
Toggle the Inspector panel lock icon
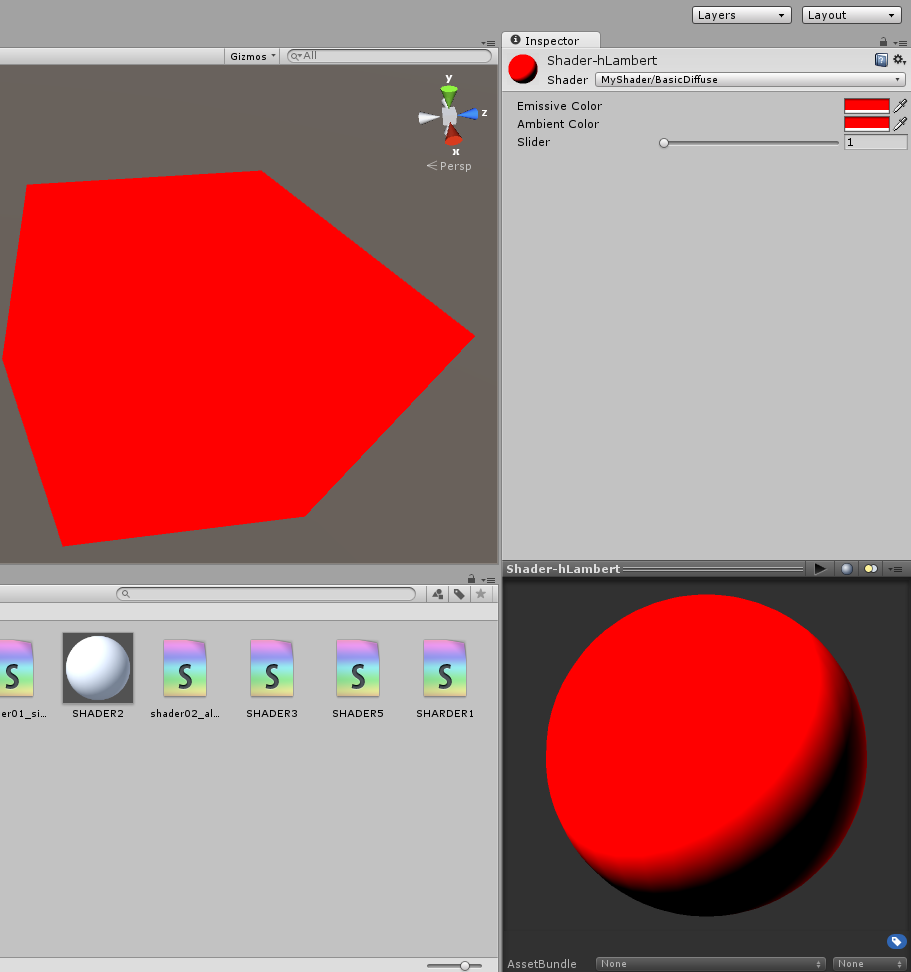(883, 42)
